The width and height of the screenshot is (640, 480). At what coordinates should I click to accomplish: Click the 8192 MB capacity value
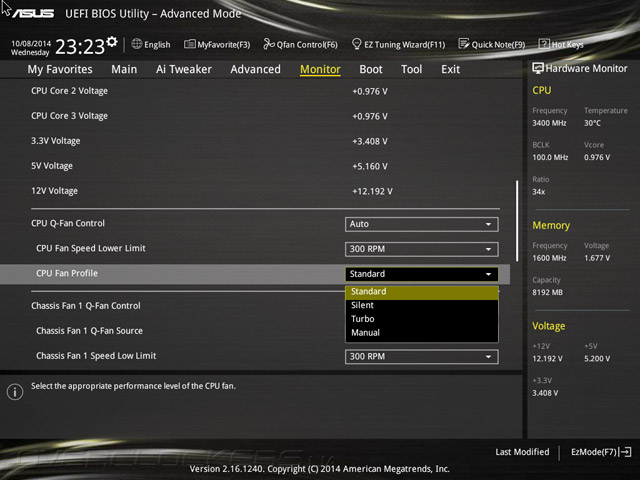point(547,292)
